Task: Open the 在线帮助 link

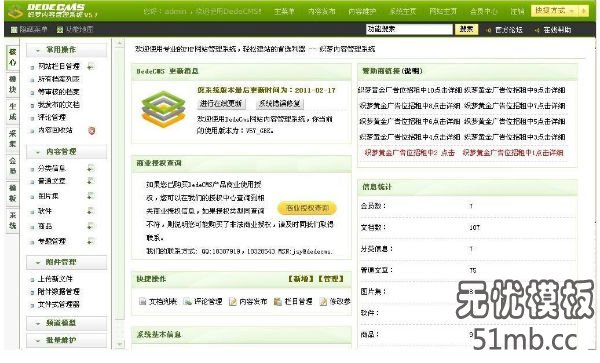Action: (557, 30)
